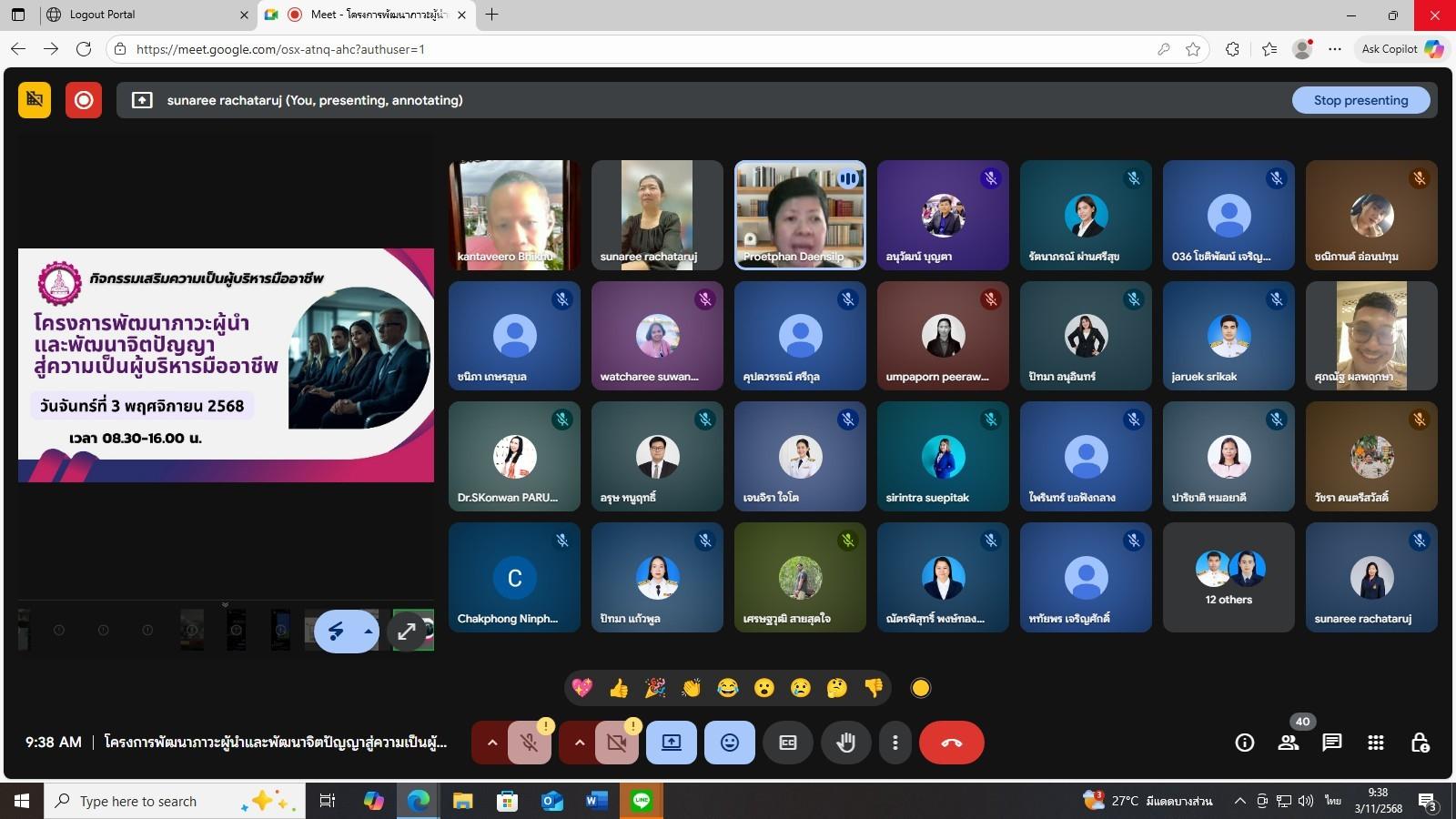The width and height of the screenshot is (1456, 819).
Task: Click the Stop presenting button
Action: click(1360, 100)
